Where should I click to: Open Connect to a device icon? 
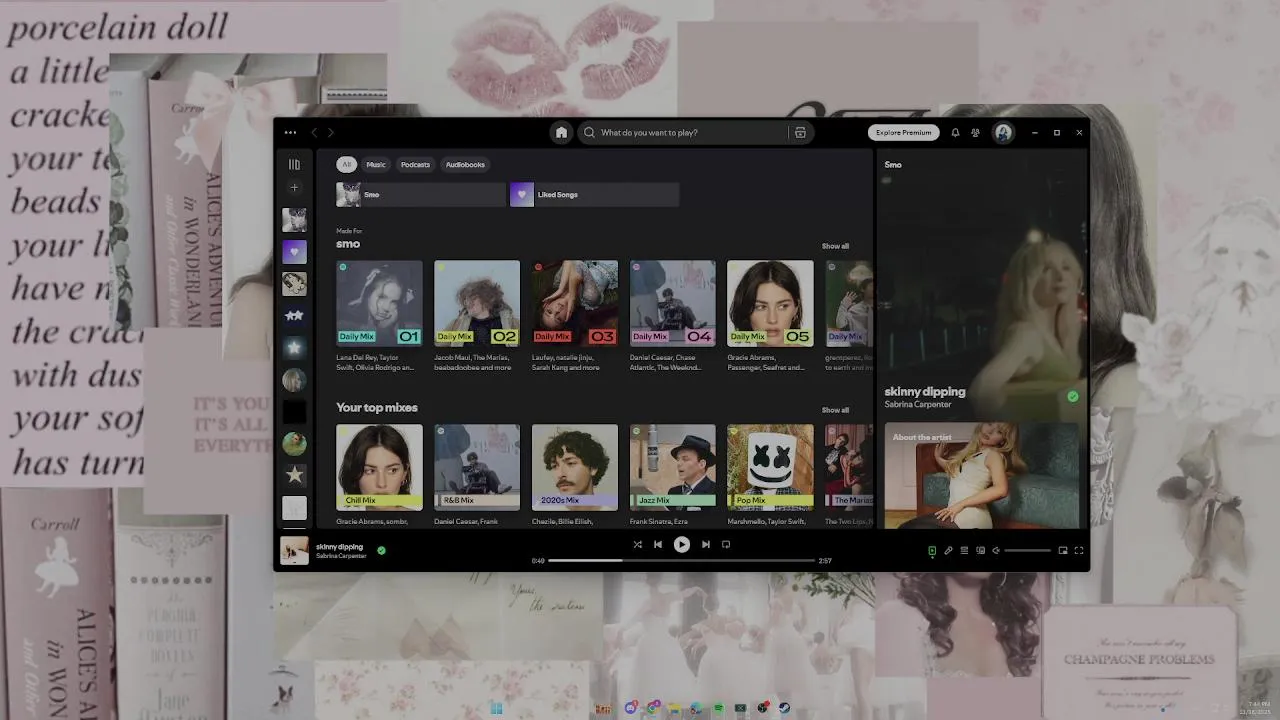tap(980, 550)
